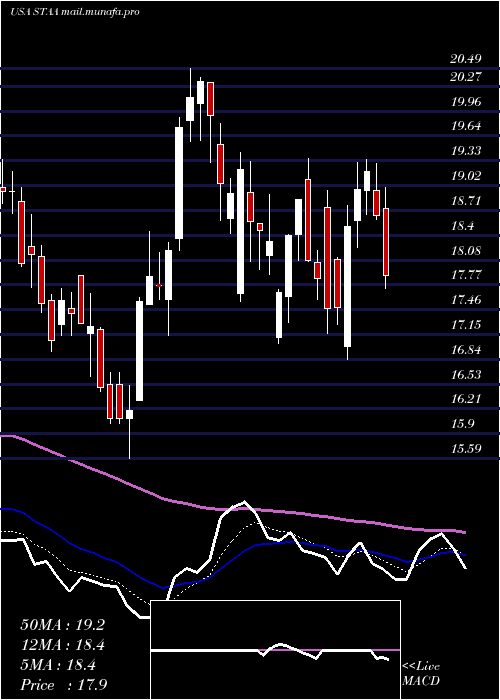Click the 18.71 price label
This screenshot has width=500, height=700.
[x=466, y=201]
